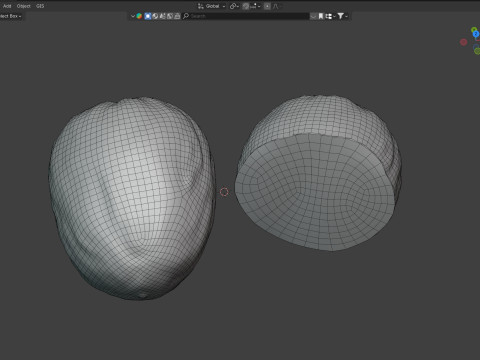Screen dimensions: 480x360
Task: Open the GIS menu
Action: tap(40, 6)
